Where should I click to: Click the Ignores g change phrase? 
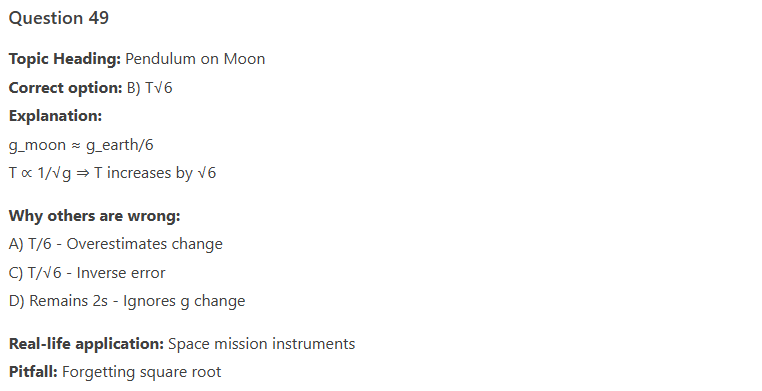point(184,301)
